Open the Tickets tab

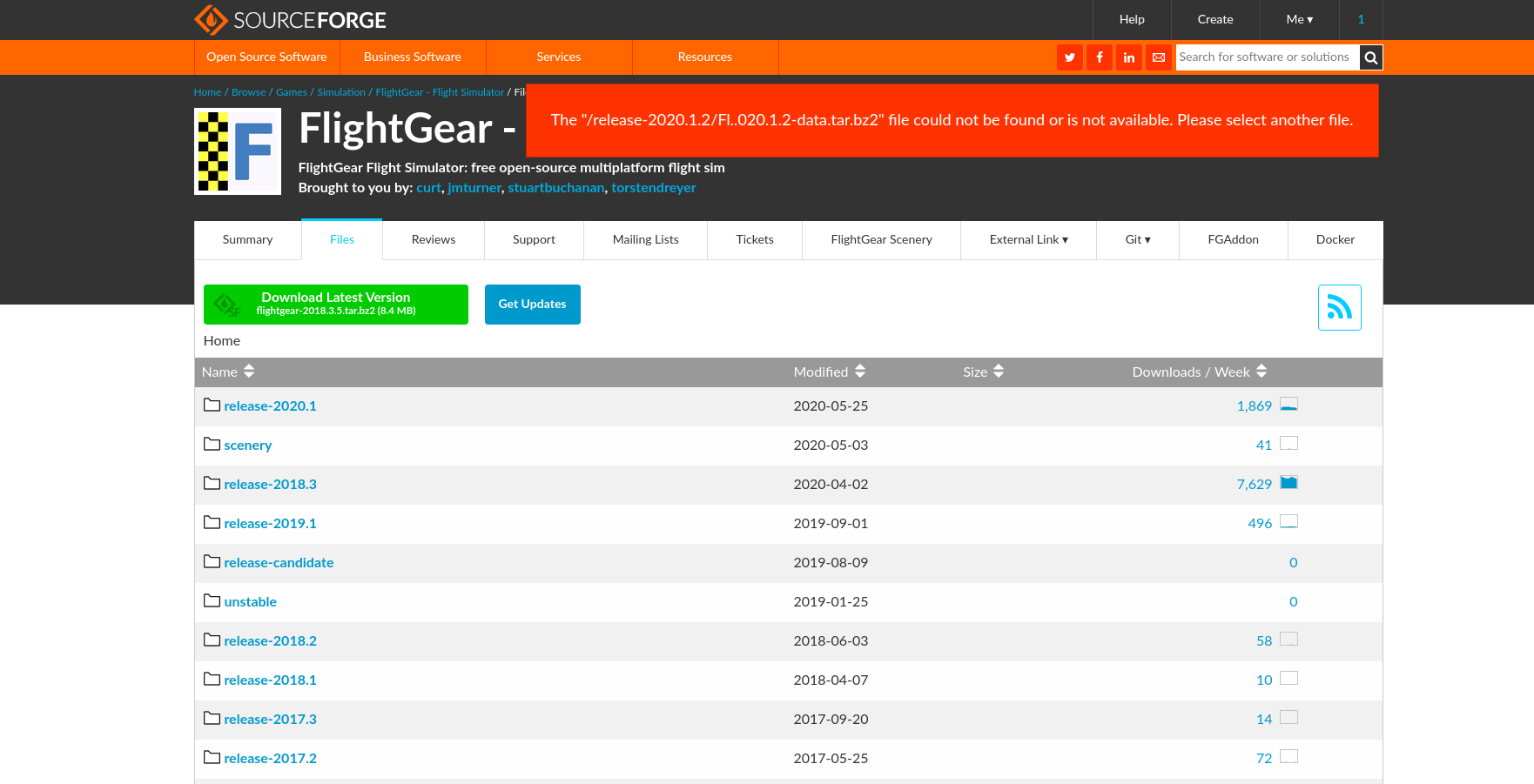(x=755, y=239)
